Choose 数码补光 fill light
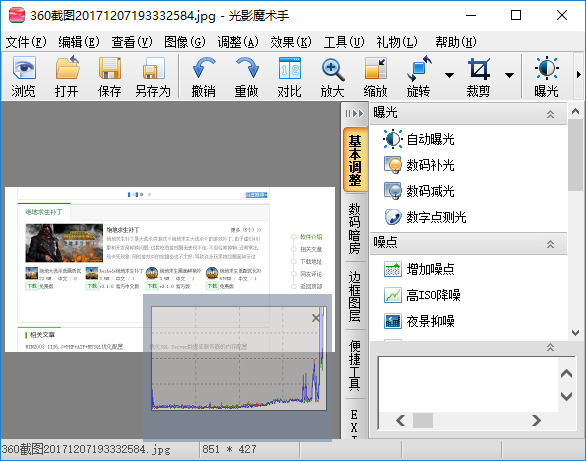This screenshot has width=586, height=461. (x=419, y=165)
